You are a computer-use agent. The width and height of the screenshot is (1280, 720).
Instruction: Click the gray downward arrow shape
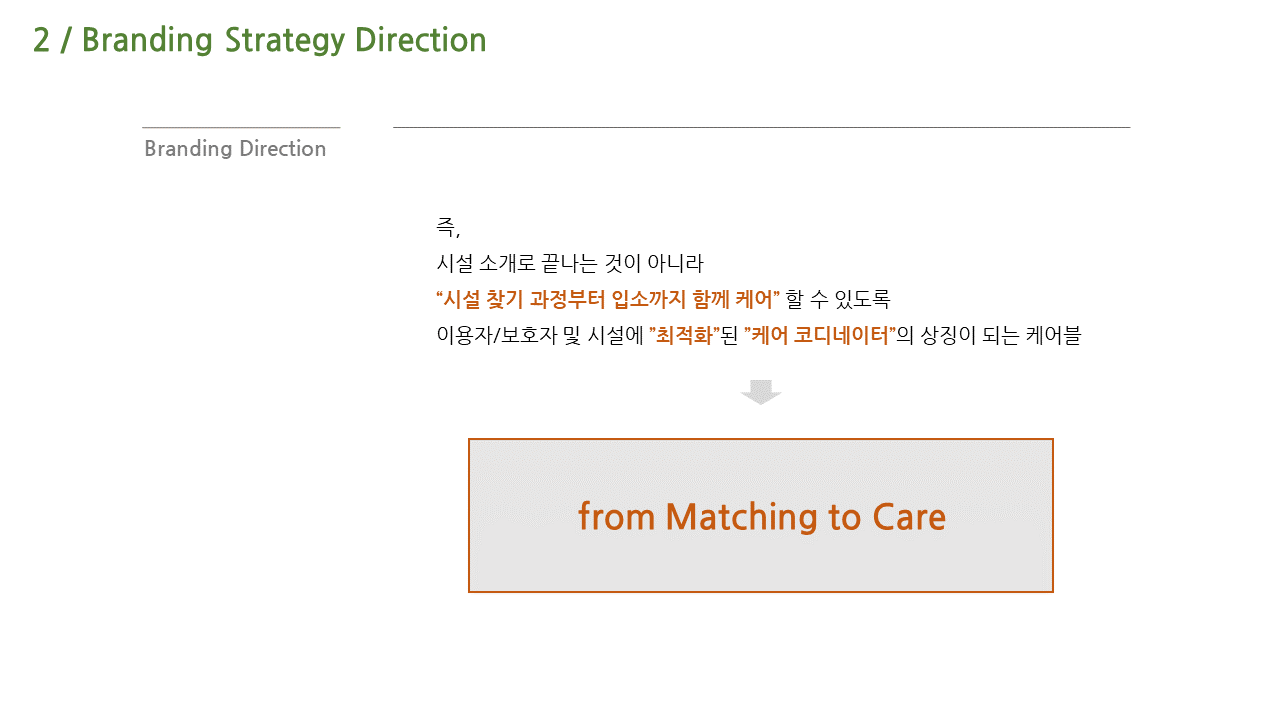pos(761,392)
